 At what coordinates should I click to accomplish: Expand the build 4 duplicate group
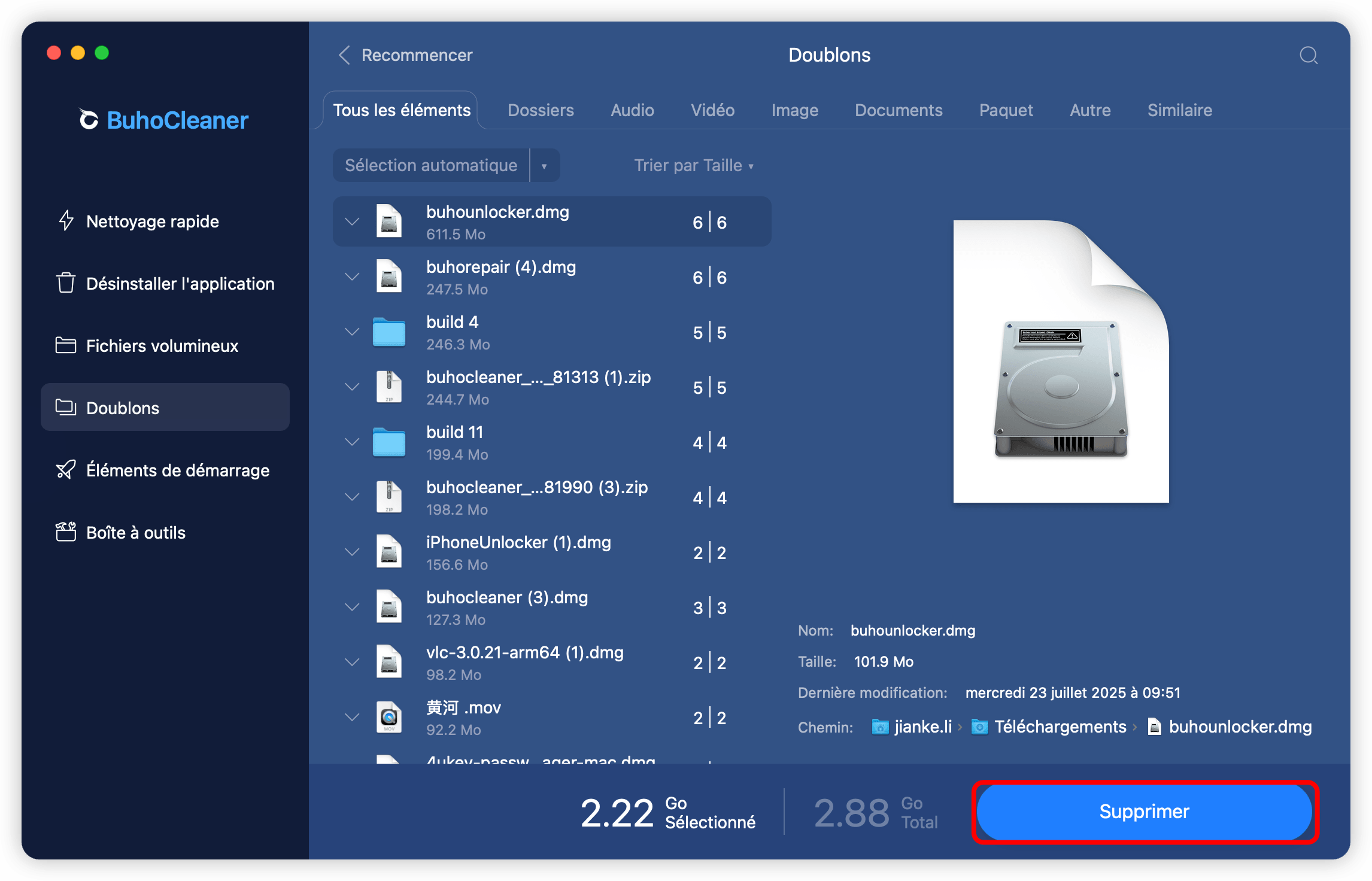tap(352, 332)
